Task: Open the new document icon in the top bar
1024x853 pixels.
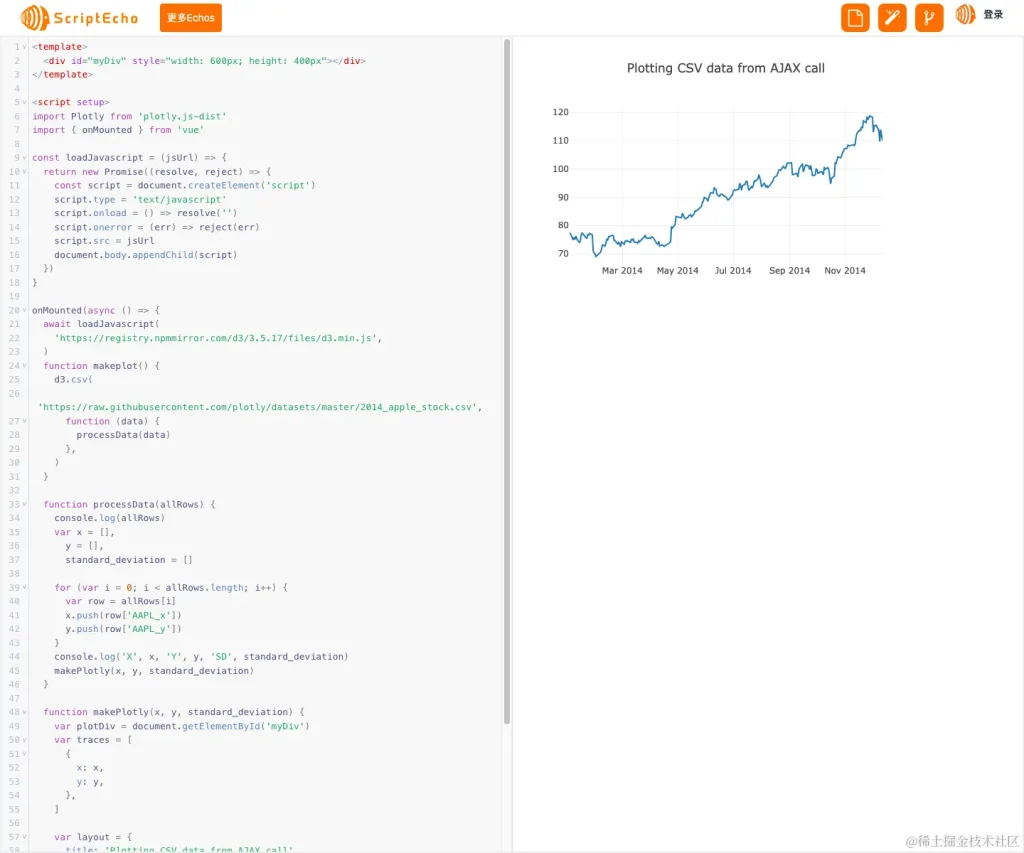Action: [854, 17]
